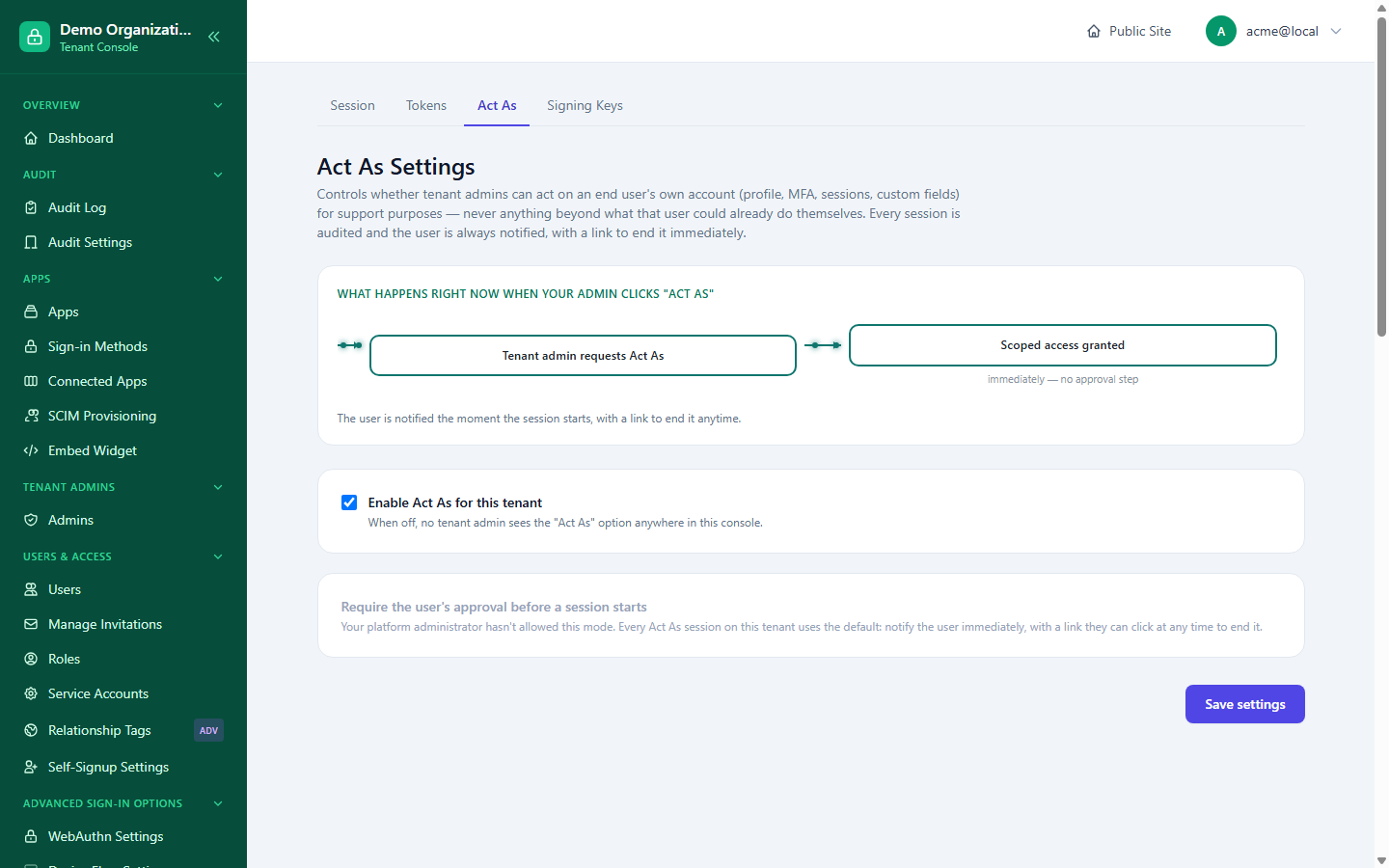The image size is (1389, 868).
Task: Click the scrollbar up arrow
Action: 1381,7
